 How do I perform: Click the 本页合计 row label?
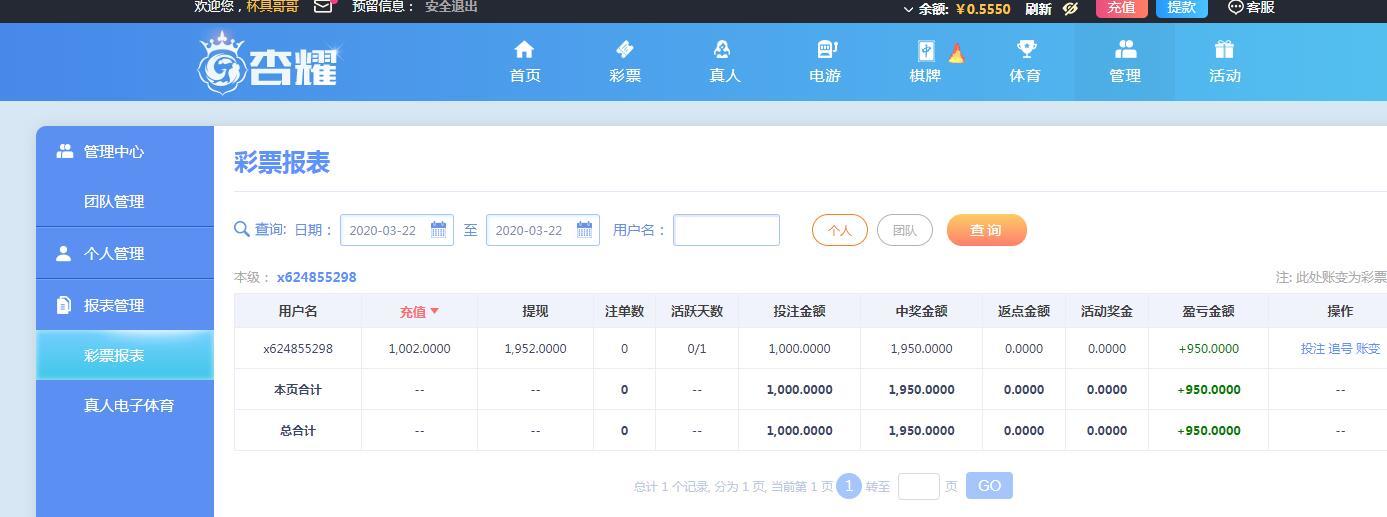point(298,390)
